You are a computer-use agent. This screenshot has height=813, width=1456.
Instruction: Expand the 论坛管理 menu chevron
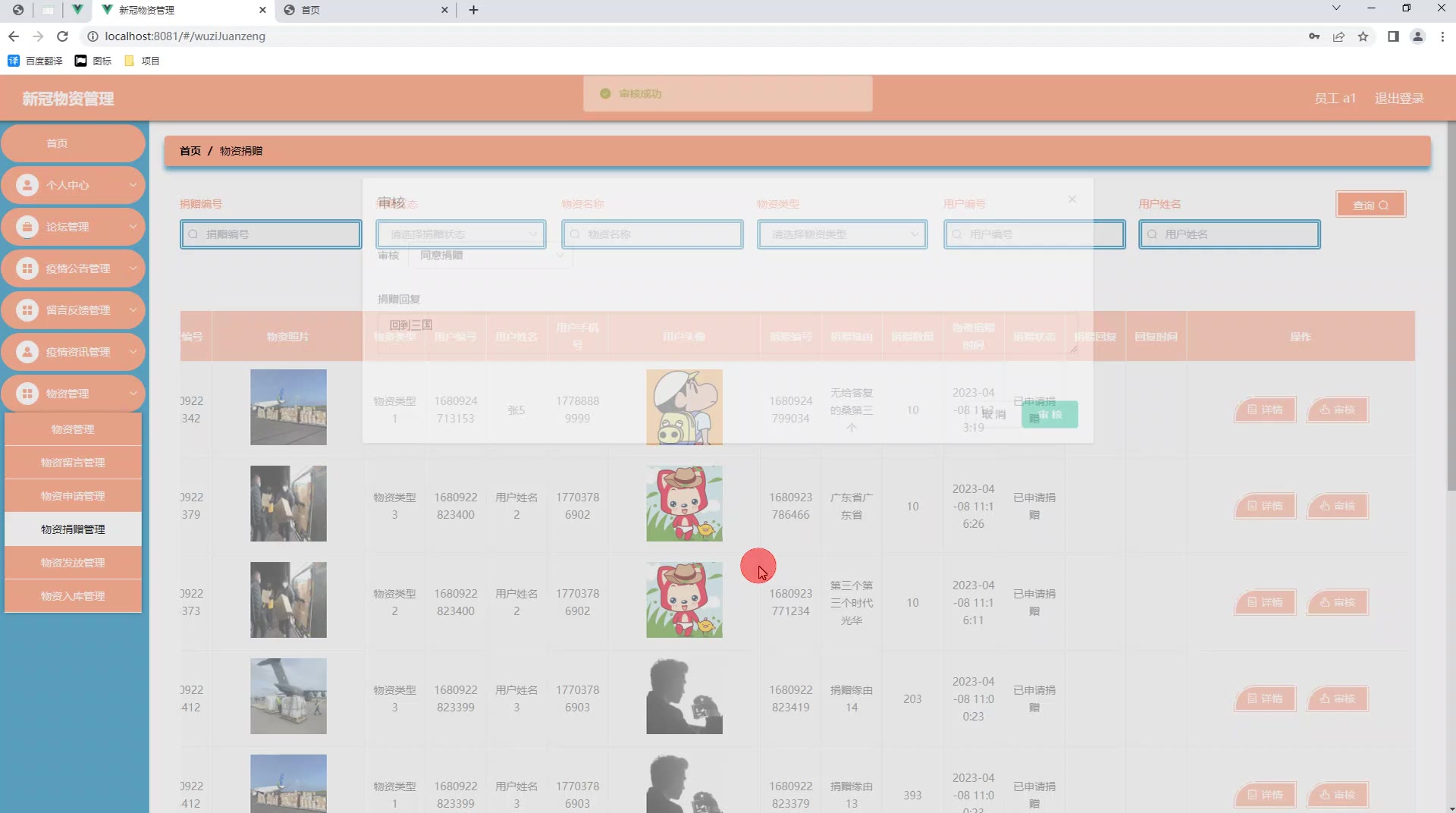point(133,227)
